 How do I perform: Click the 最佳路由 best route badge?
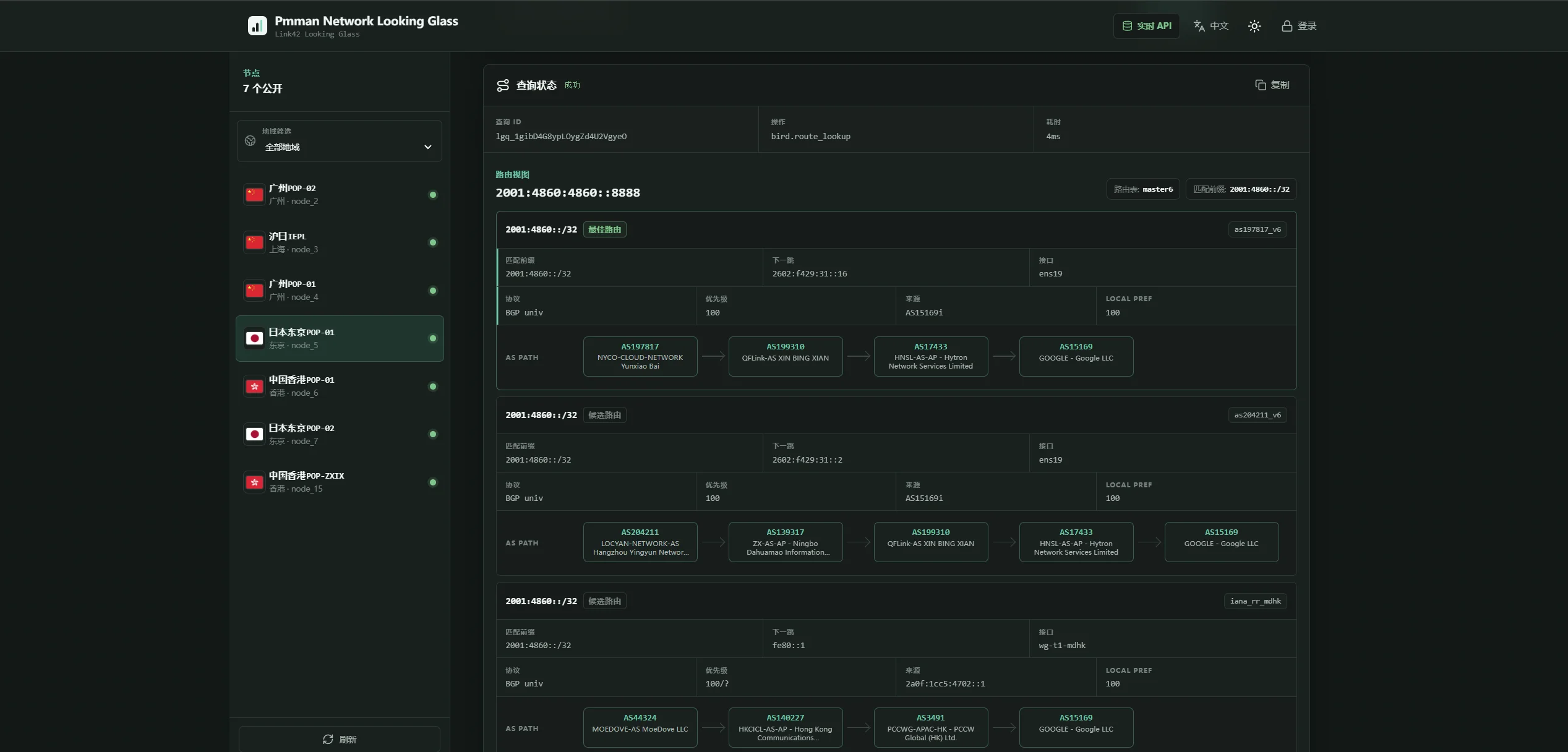pyautogui.click(x=604, y=229)
